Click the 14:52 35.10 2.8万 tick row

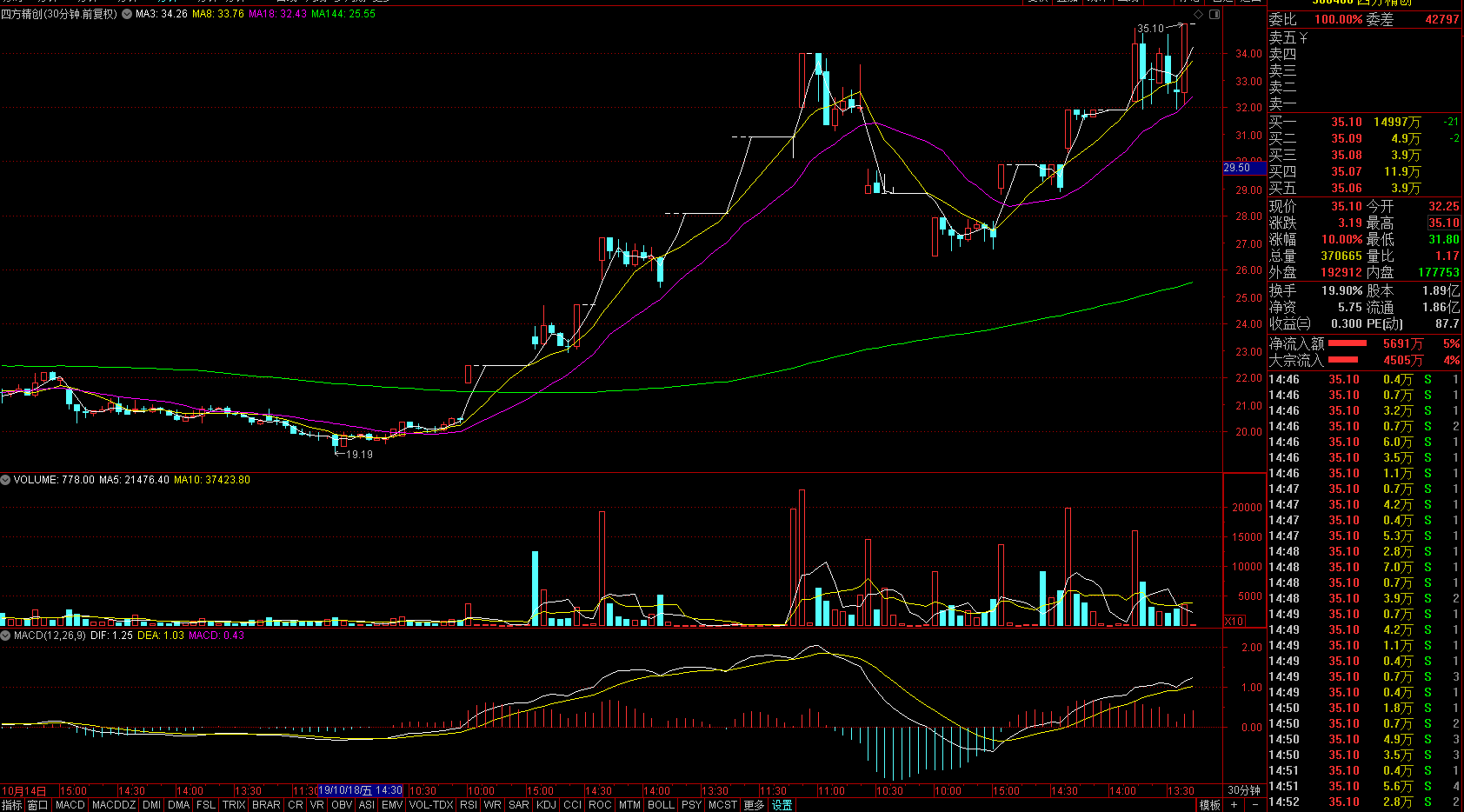tap(1364, 802)
